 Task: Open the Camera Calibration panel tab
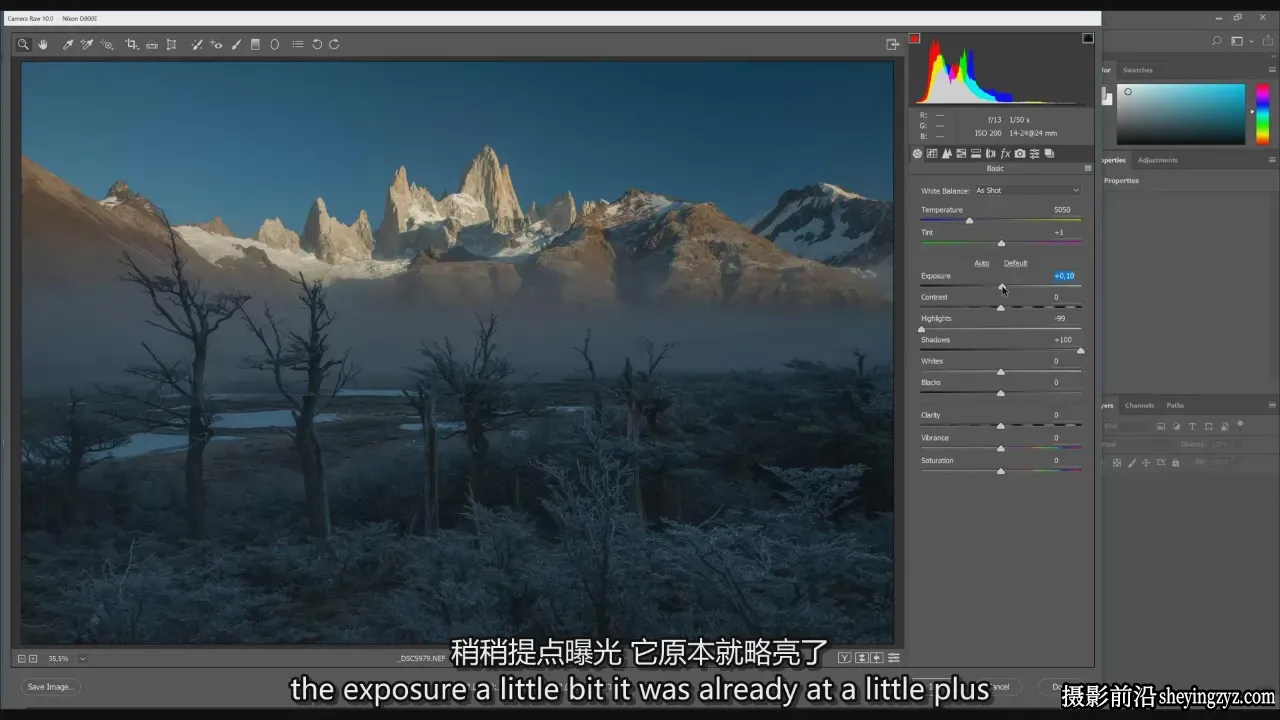[1020, 153]
